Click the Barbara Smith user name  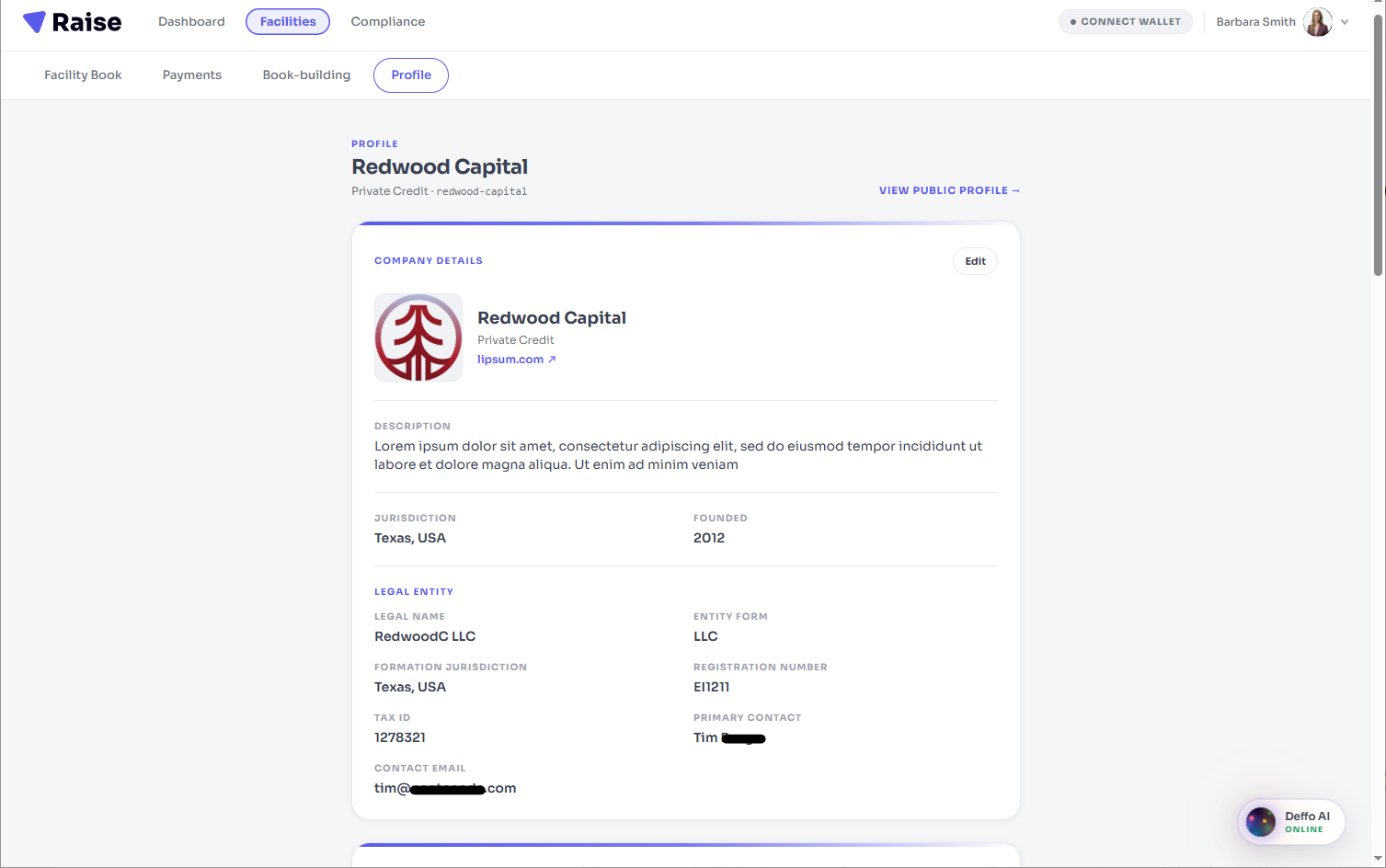(x=1255, y=22)
